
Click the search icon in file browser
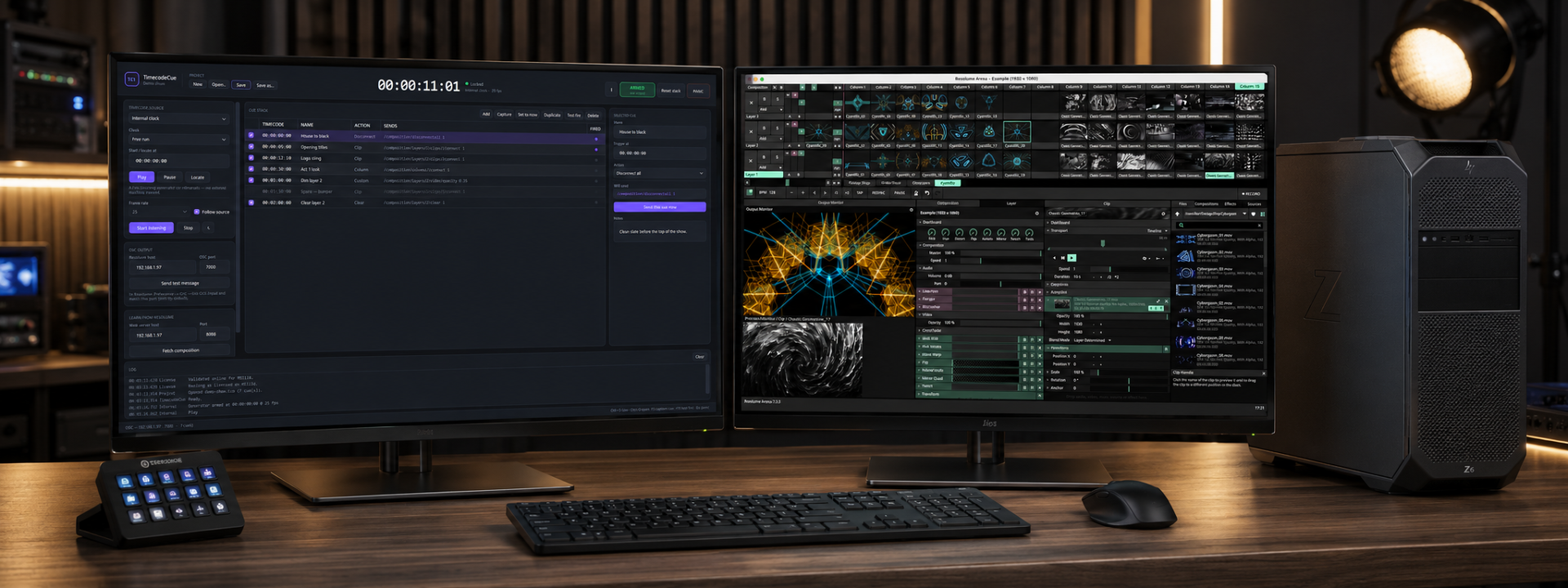pyautogui.click(x=1181, y=225)
